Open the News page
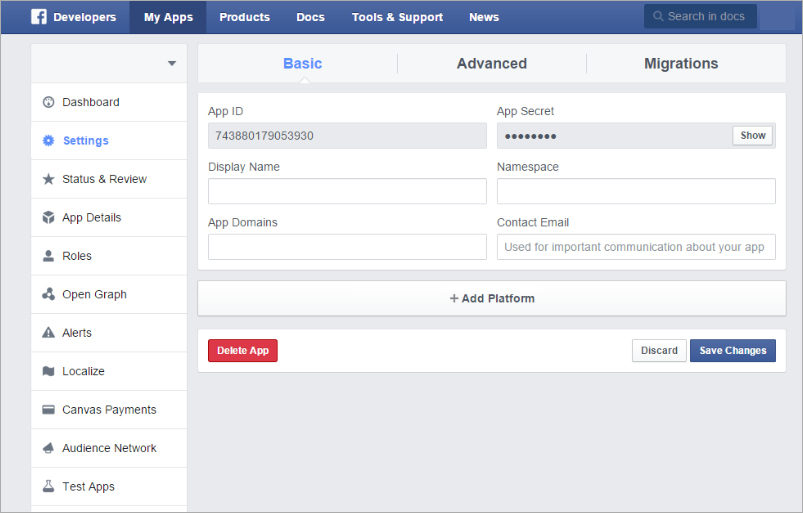803x513 pixels. 484,17
